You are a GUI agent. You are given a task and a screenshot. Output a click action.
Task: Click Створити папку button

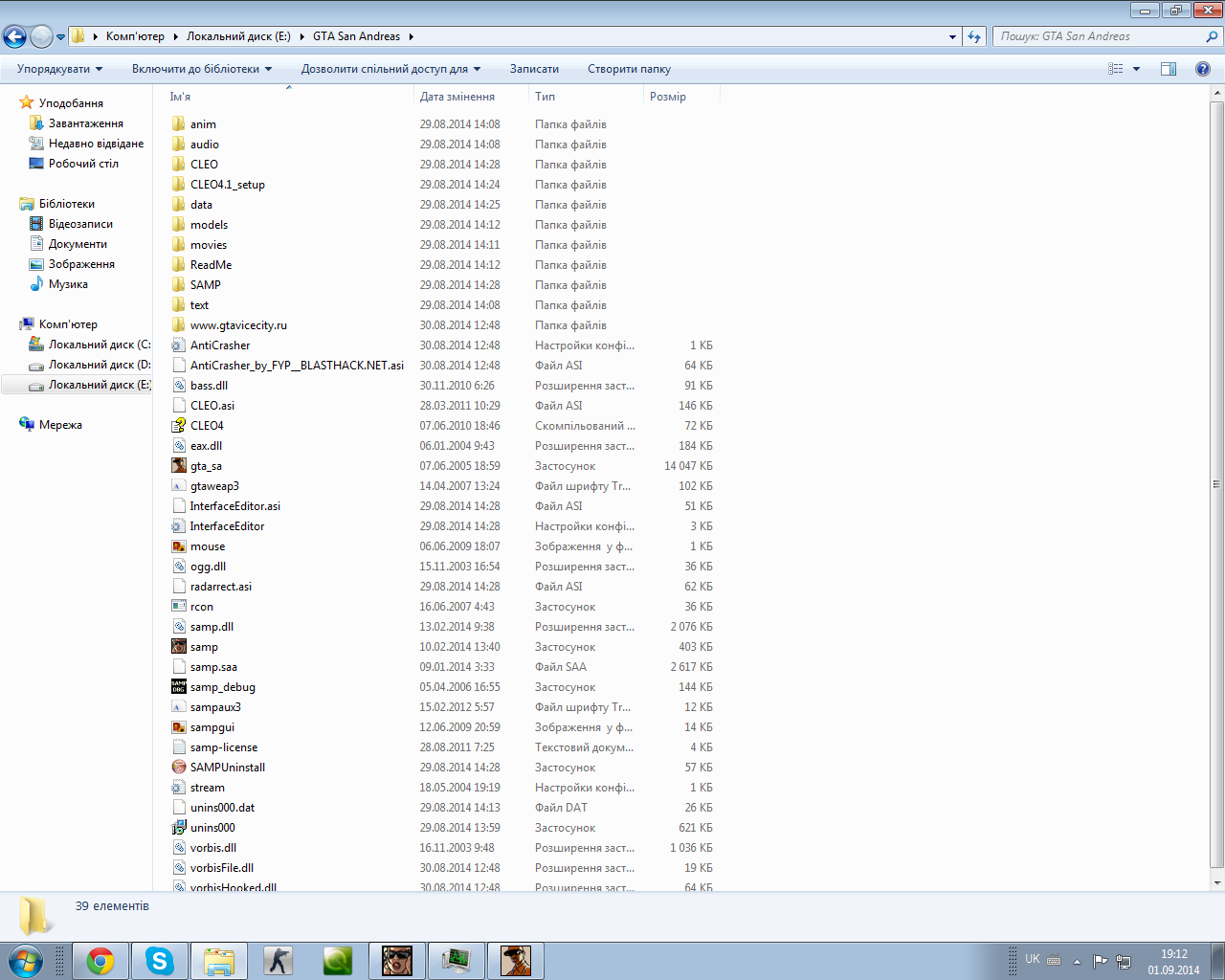(629, 69)
